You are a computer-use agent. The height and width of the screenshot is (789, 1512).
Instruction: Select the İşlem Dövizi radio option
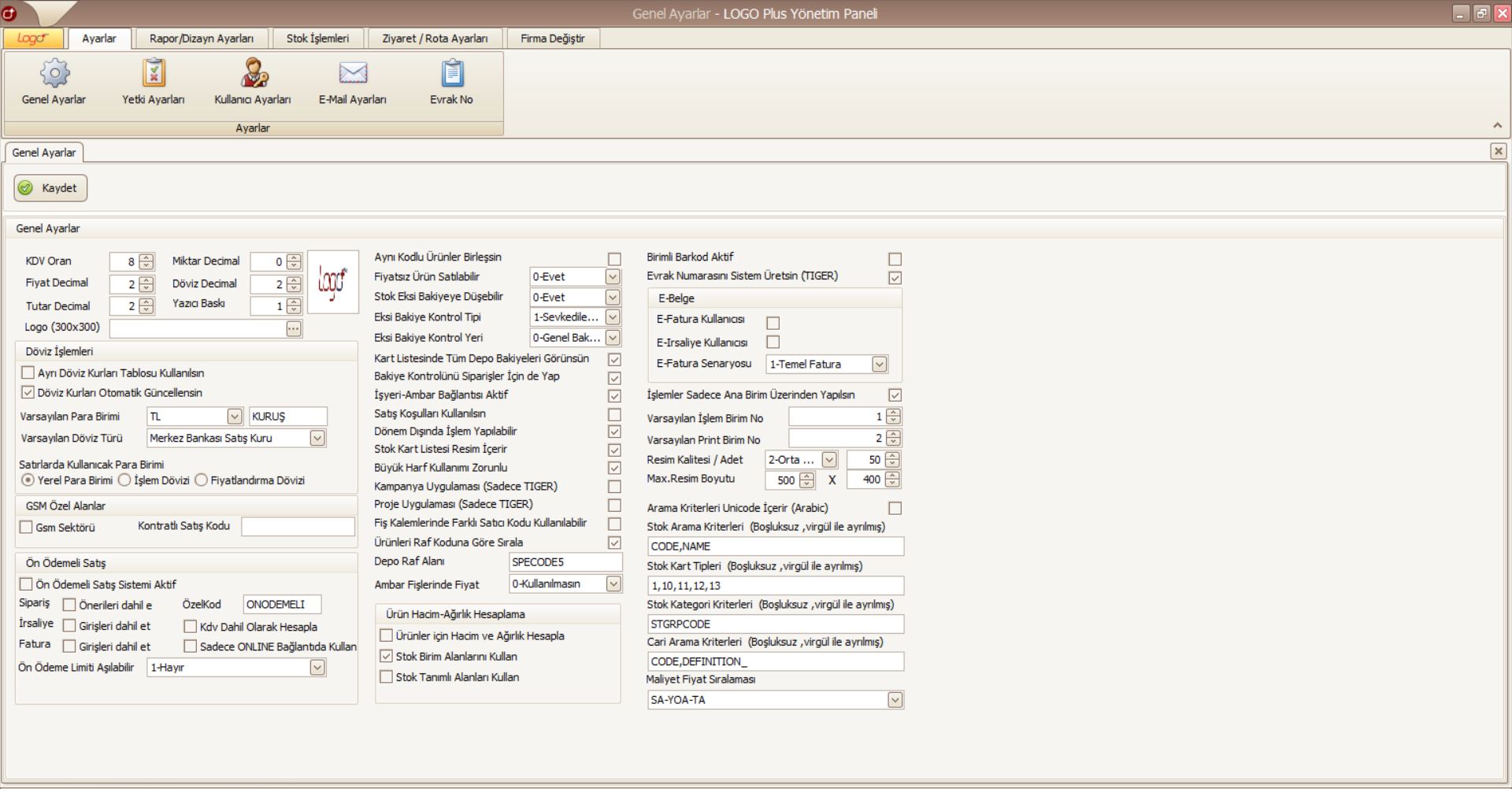click(x=124, y=480)
